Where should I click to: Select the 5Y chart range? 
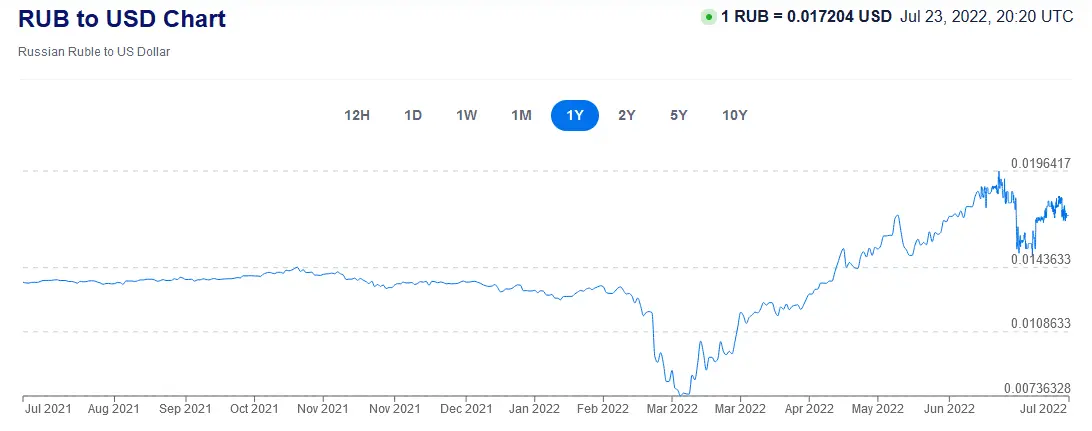pos(679,115)
